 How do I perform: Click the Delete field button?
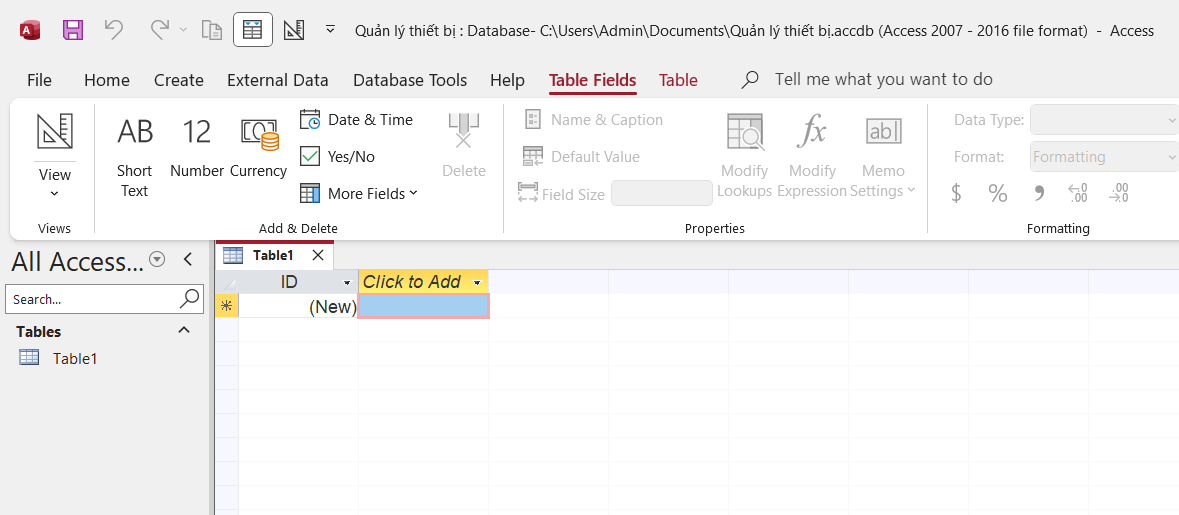[463, 147]
